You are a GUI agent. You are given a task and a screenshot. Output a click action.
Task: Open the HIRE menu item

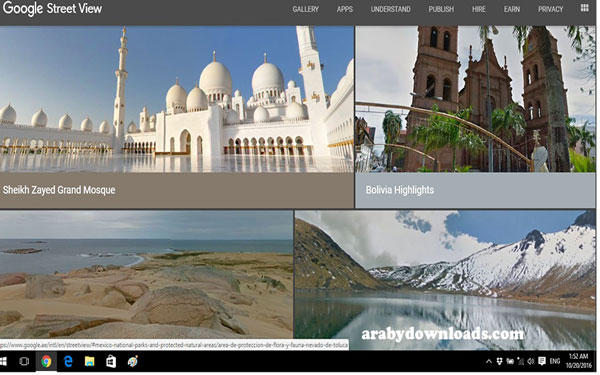(479, 9)
